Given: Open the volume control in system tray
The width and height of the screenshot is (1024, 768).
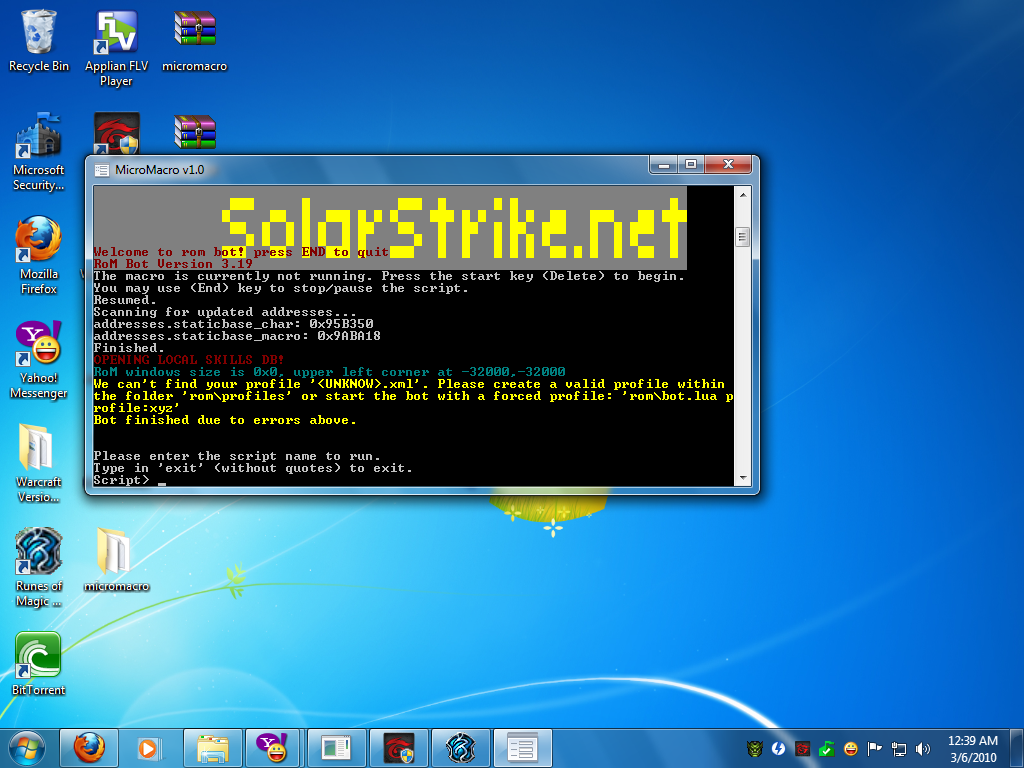Looking at the screenshot, I should (922, 748).
